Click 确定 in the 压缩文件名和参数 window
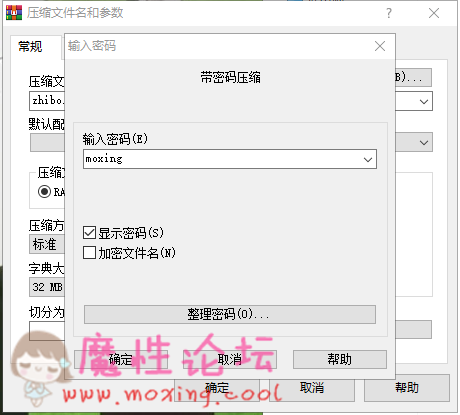Image resolution: width=460 pixels, height=415 pixels. (217, 389)
